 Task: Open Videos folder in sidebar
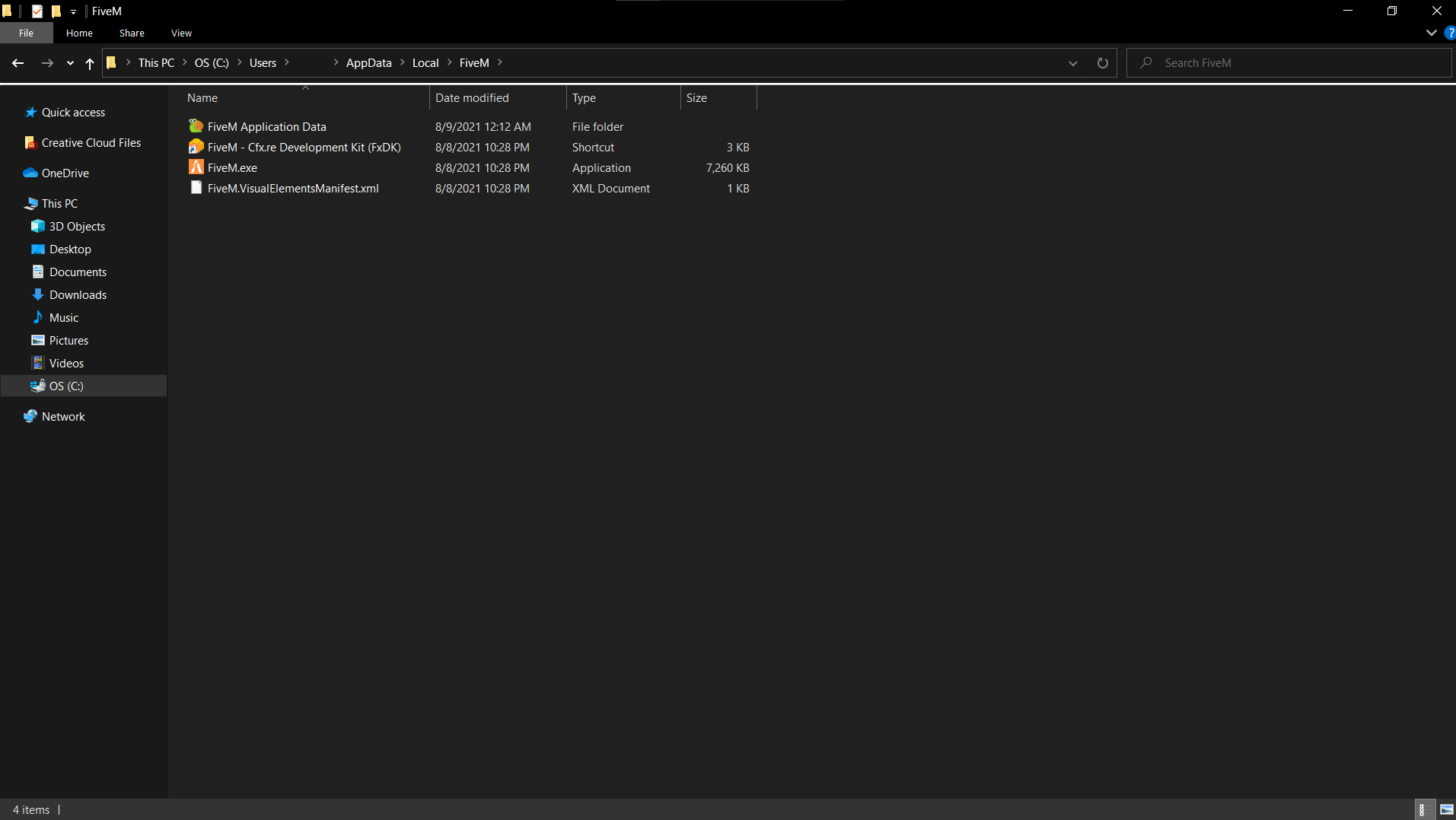66,363
